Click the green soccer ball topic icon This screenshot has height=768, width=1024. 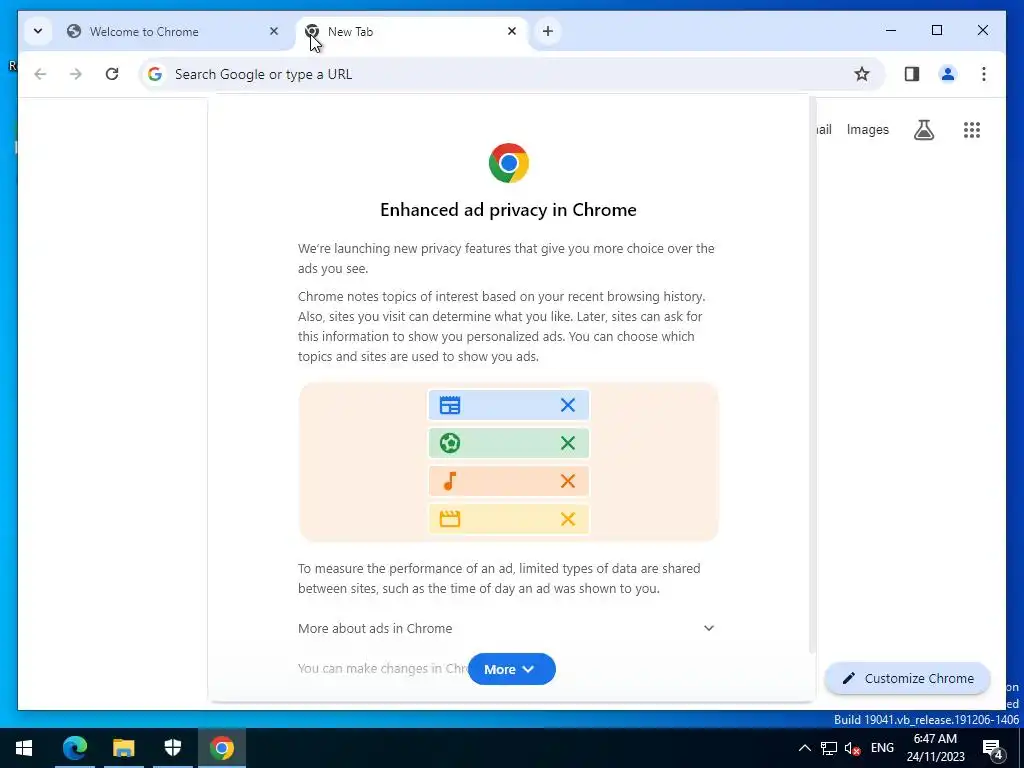pyautogui.click(x=450, y=443)
